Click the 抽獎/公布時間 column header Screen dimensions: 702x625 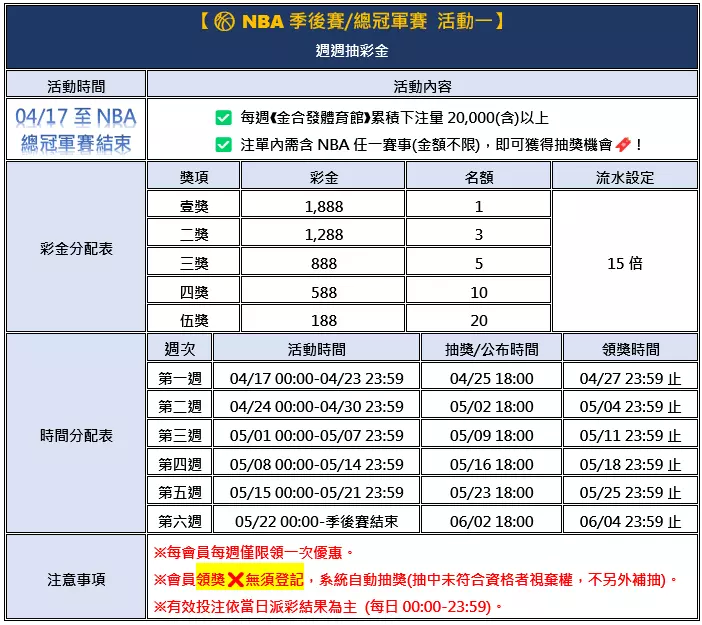[491, 347]
